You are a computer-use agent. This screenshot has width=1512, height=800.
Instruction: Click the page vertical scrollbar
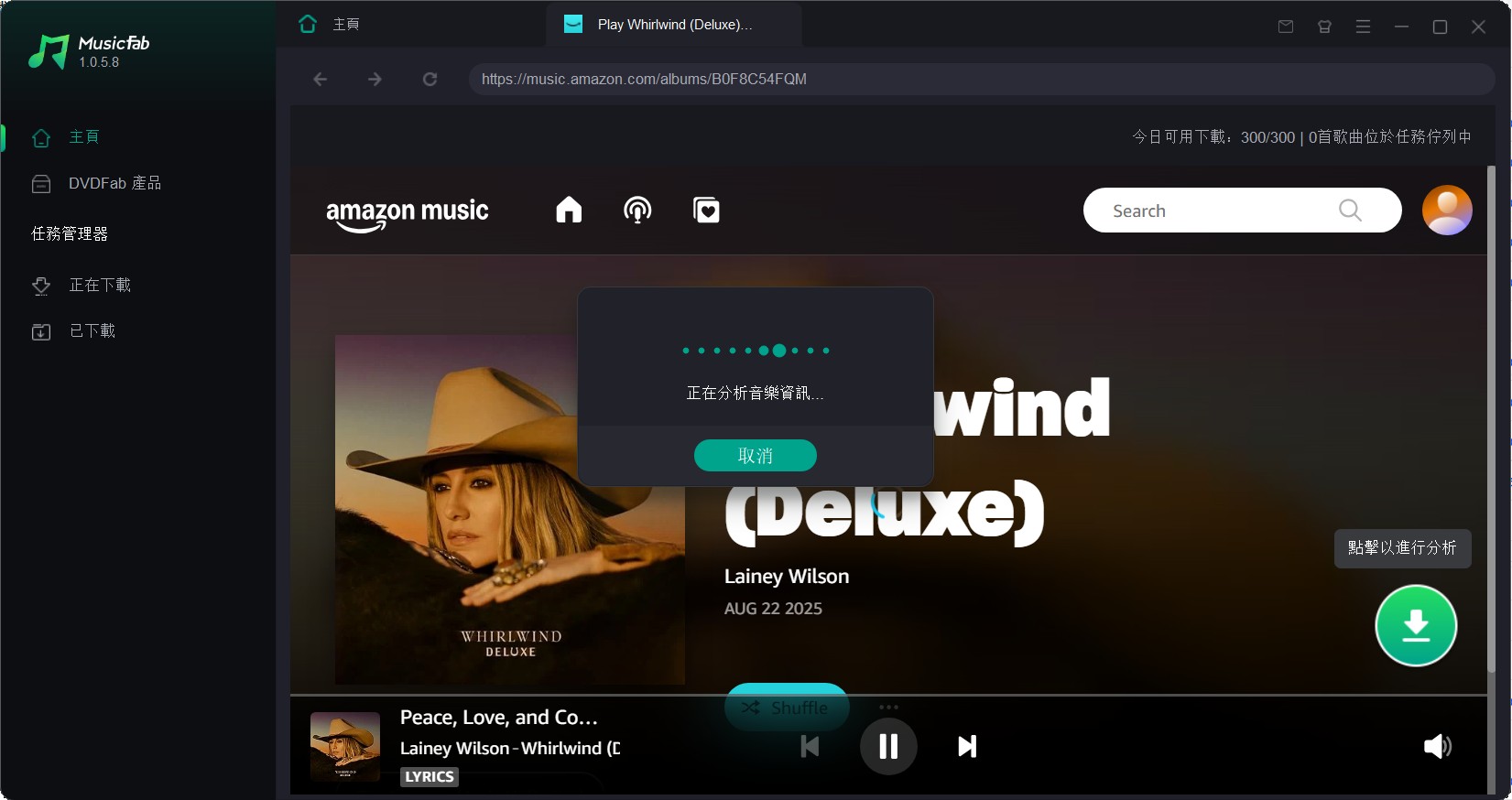1491,419
